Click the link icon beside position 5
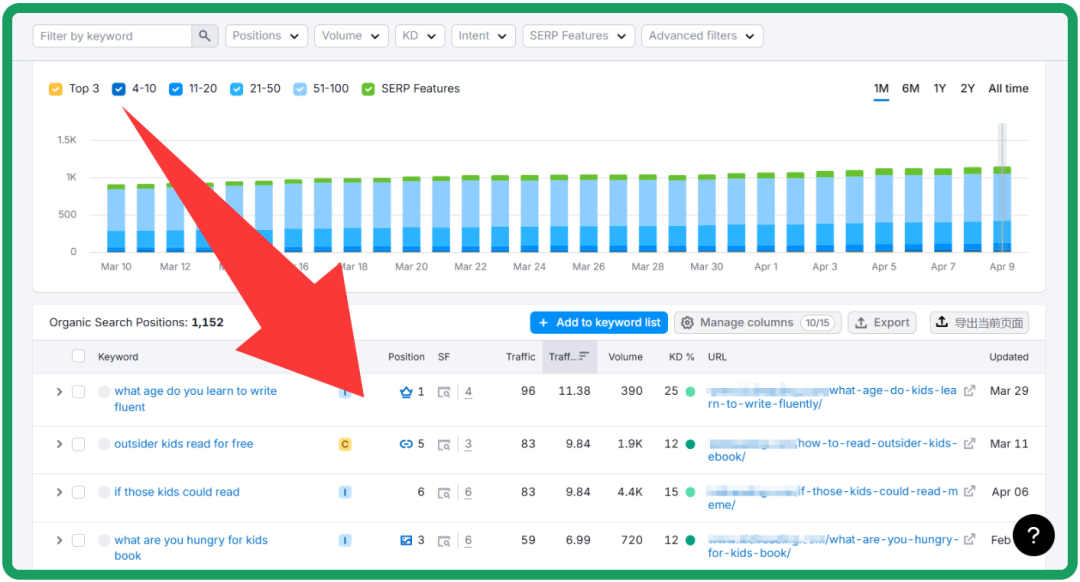Screen dimensions: 1080x582 pyautogui.click(x=406, y=444)
